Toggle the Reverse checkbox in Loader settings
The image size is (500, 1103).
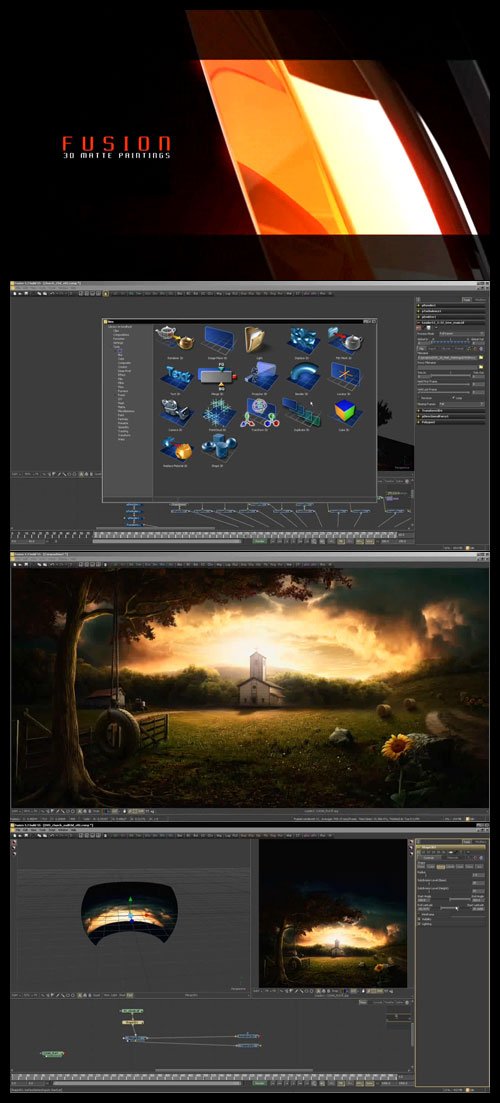(x=419, y=397)
